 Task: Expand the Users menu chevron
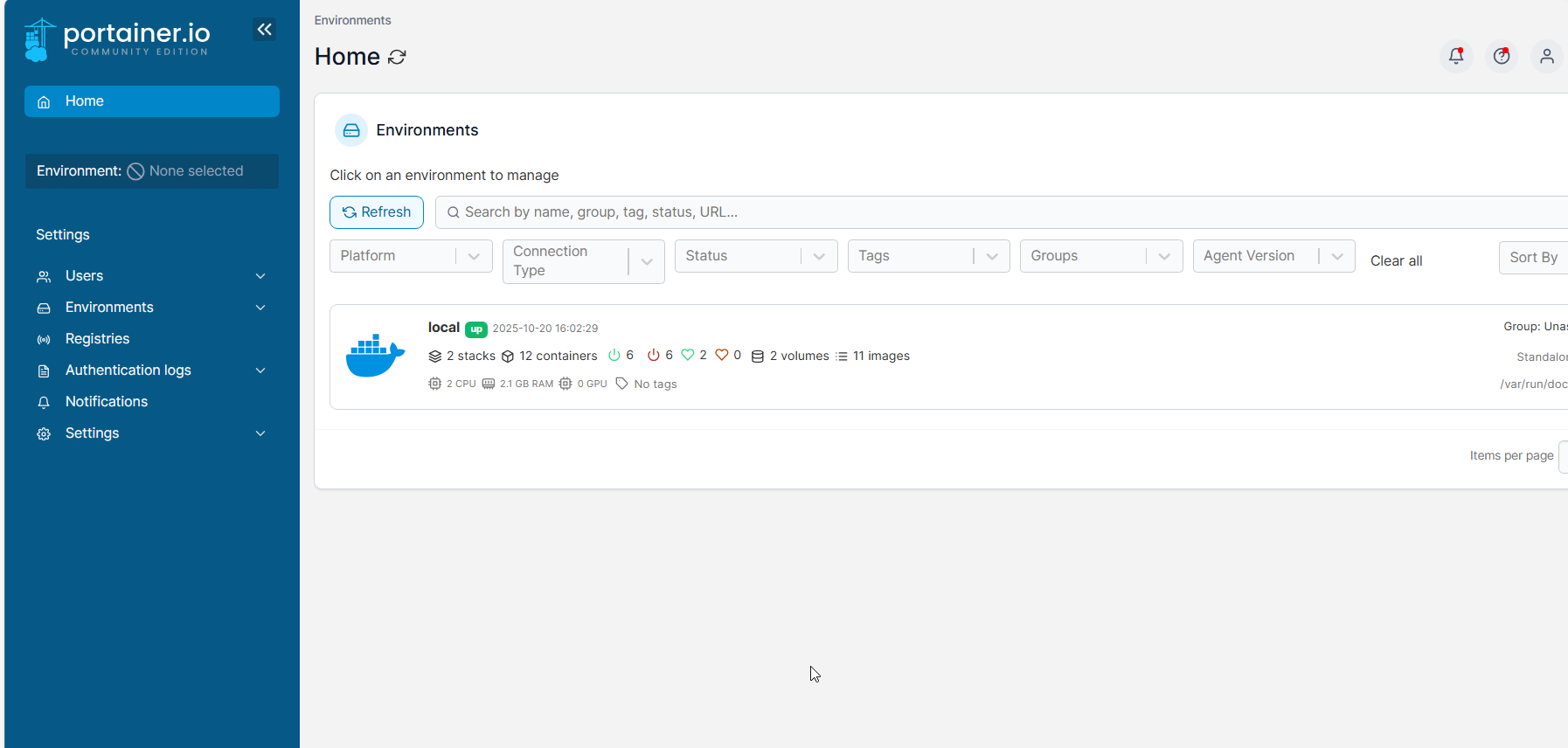(x=260, y=276)
